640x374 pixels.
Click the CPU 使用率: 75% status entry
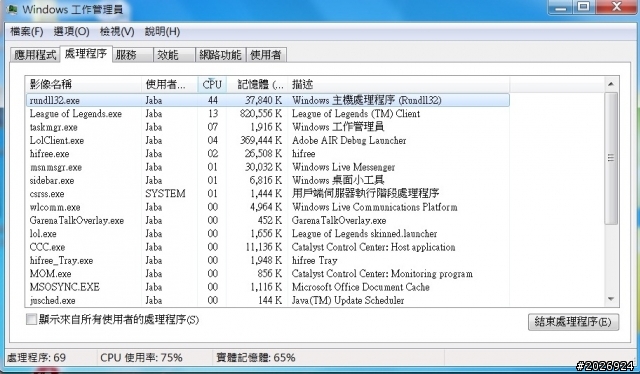pyautogui.click(x=141, y=358)
